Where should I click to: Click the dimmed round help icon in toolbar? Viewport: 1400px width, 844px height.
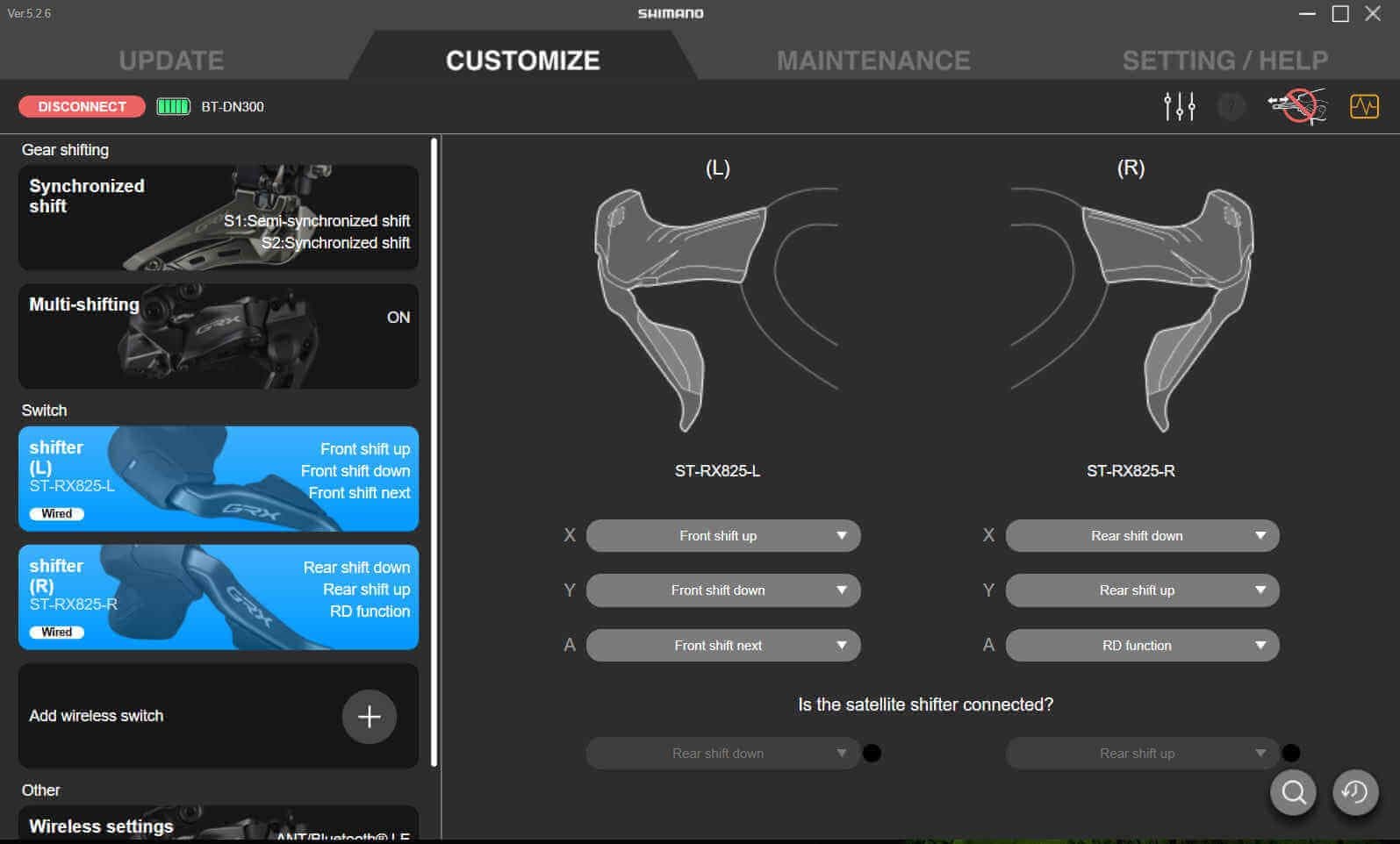[x=1231, y=106]
